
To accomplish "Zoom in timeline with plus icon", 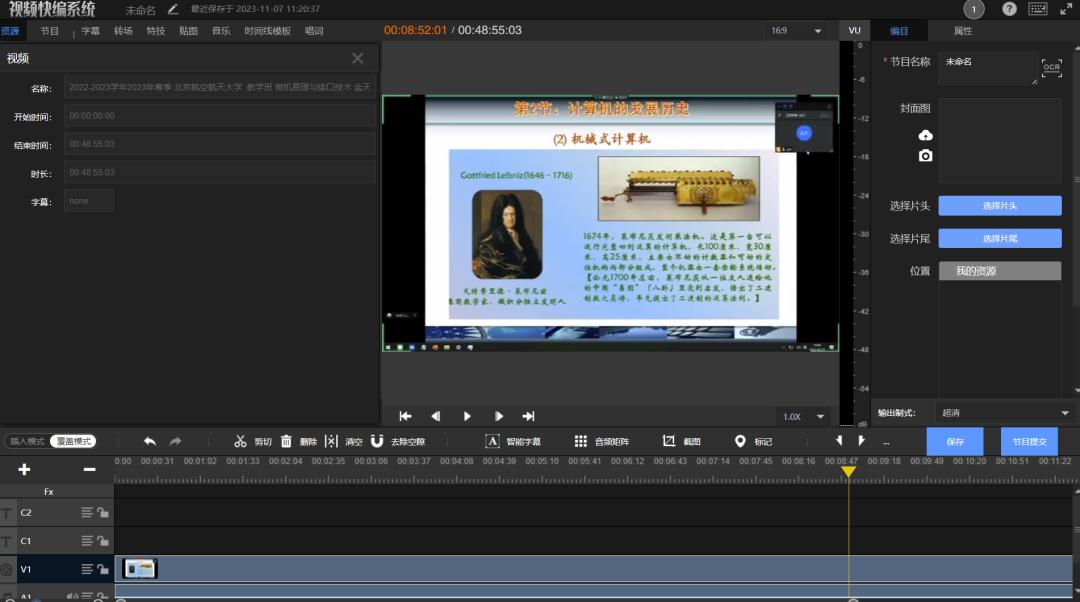I will pyautogui.click(x=24, y=469).
